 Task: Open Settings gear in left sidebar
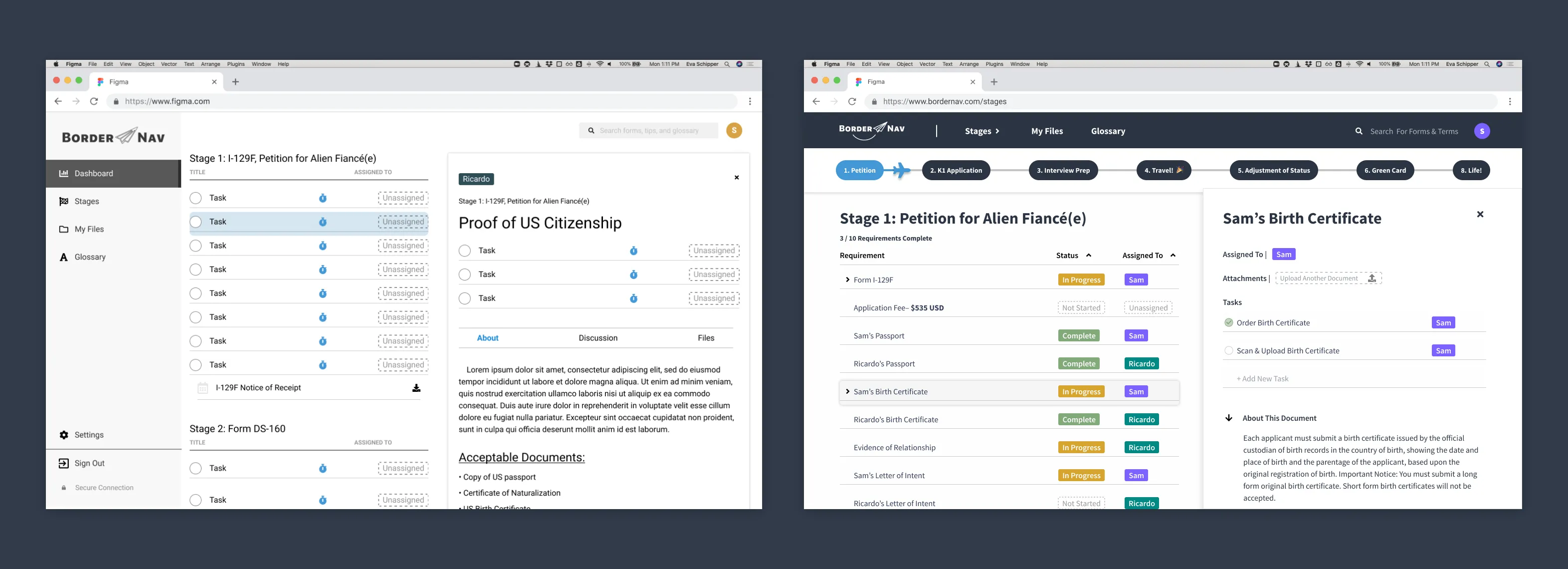click(64, 435)
